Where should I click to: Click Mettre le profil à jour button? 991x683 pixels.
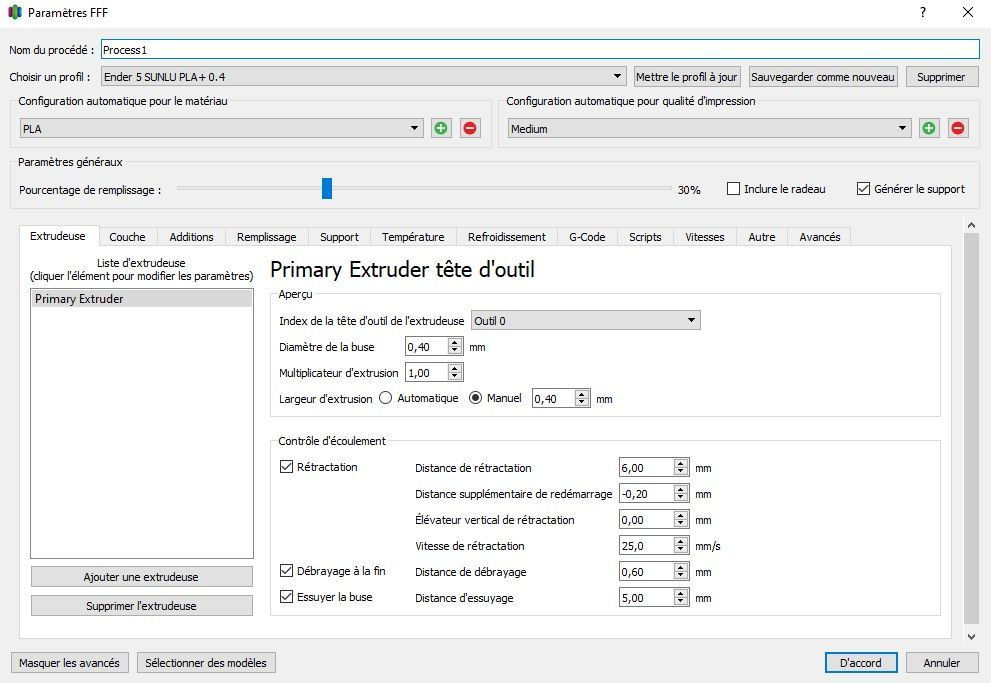click(686, 76)
